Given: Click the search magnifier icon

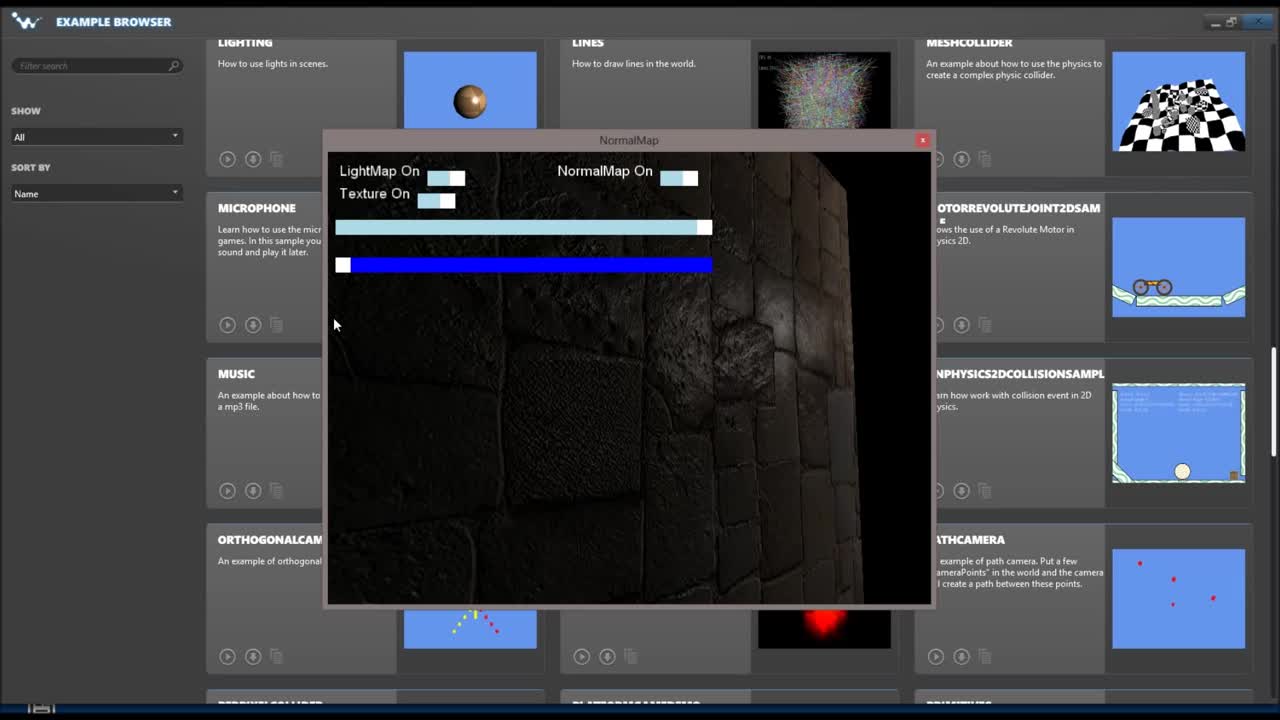Looking at the screenshot, I should [173, 66].
